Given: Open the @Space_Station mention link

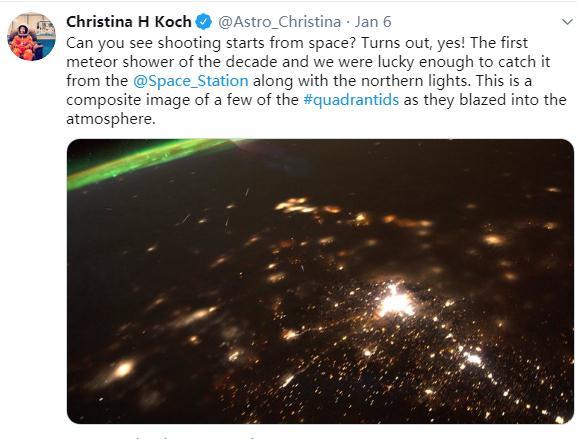Looking at the screenshot, I should pos(191,81).
